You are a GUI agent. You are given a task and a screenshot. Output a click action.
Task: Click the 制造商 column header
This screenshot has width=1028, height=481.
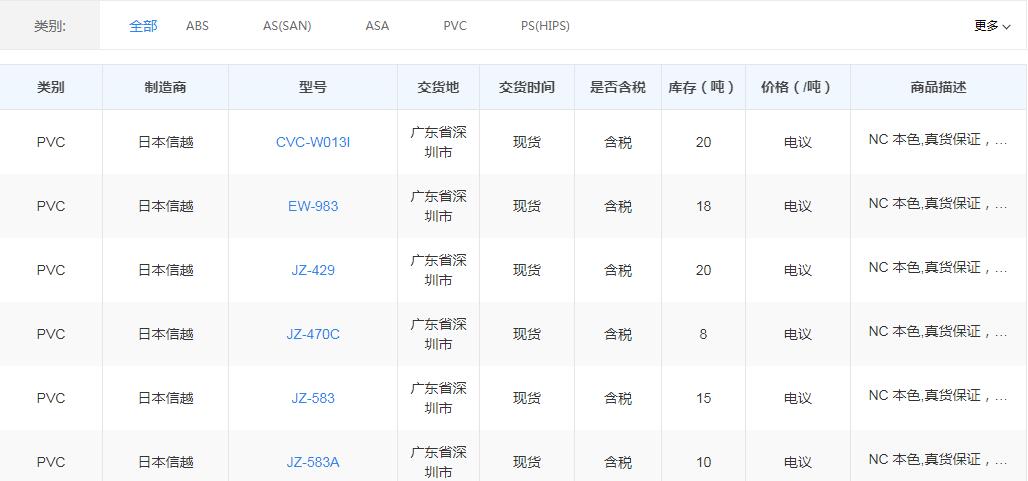click(165, 87)
